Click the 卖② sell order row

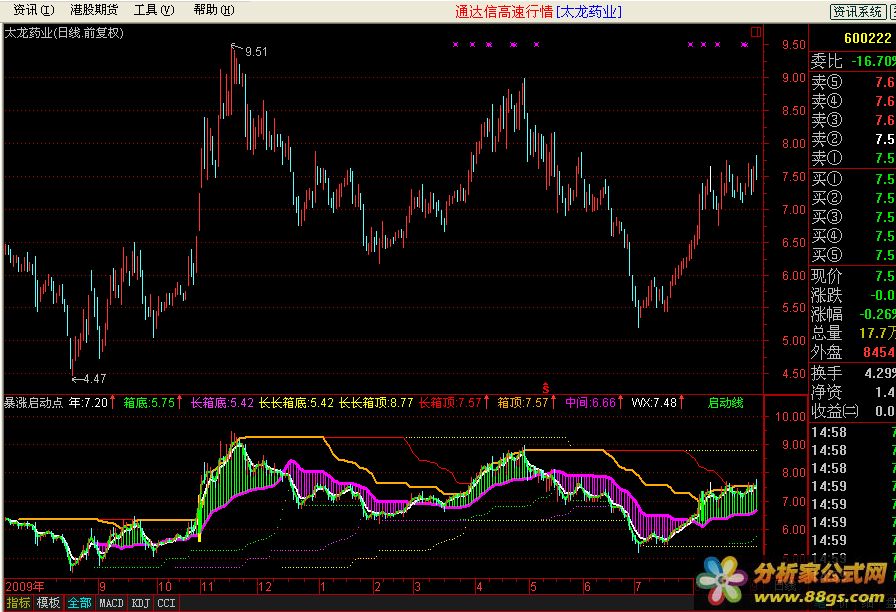(x=853, y=139)
